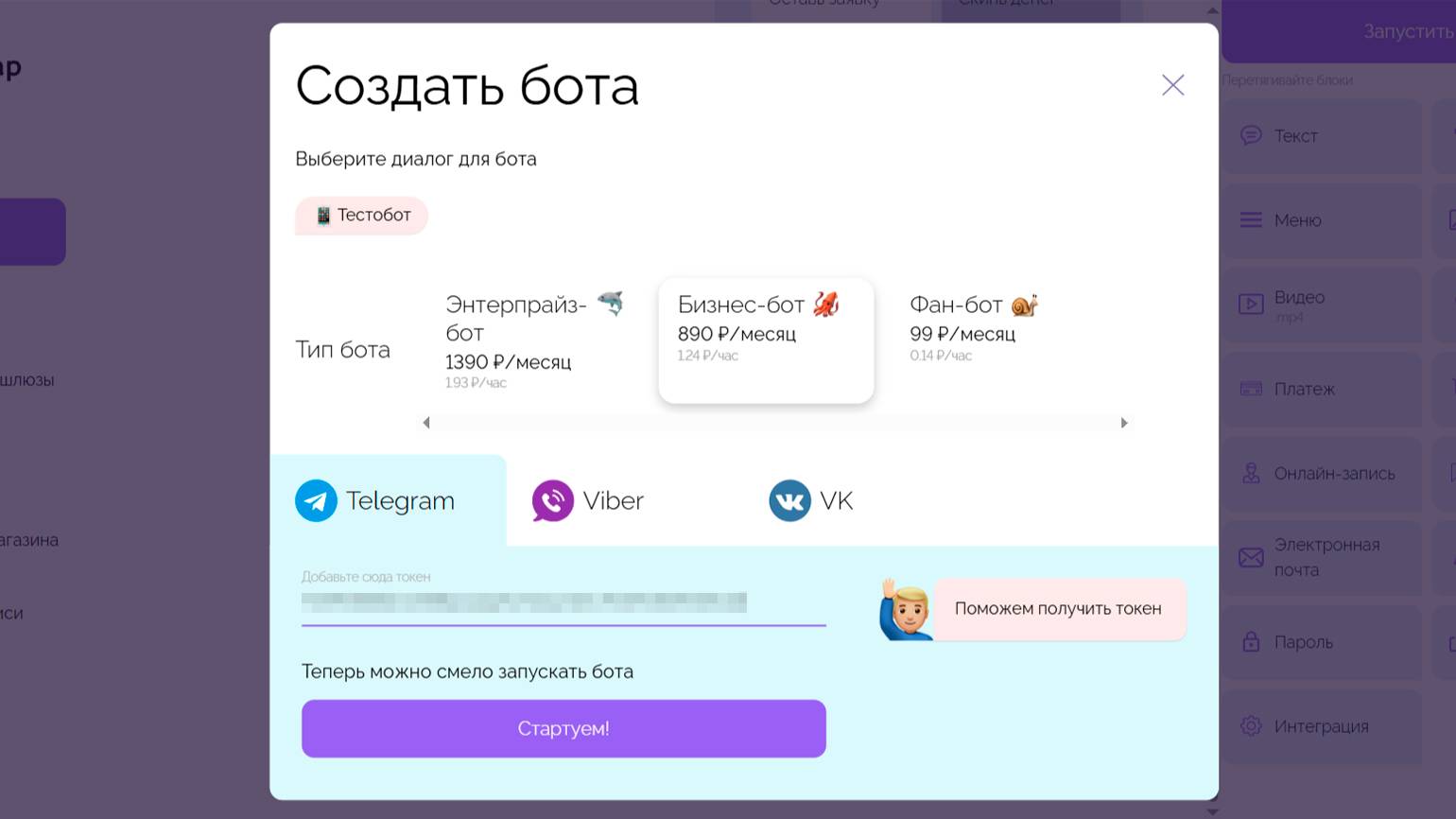Select the Интеграция block in sidebar
1456x819 pixels.
pos(1322,726)
